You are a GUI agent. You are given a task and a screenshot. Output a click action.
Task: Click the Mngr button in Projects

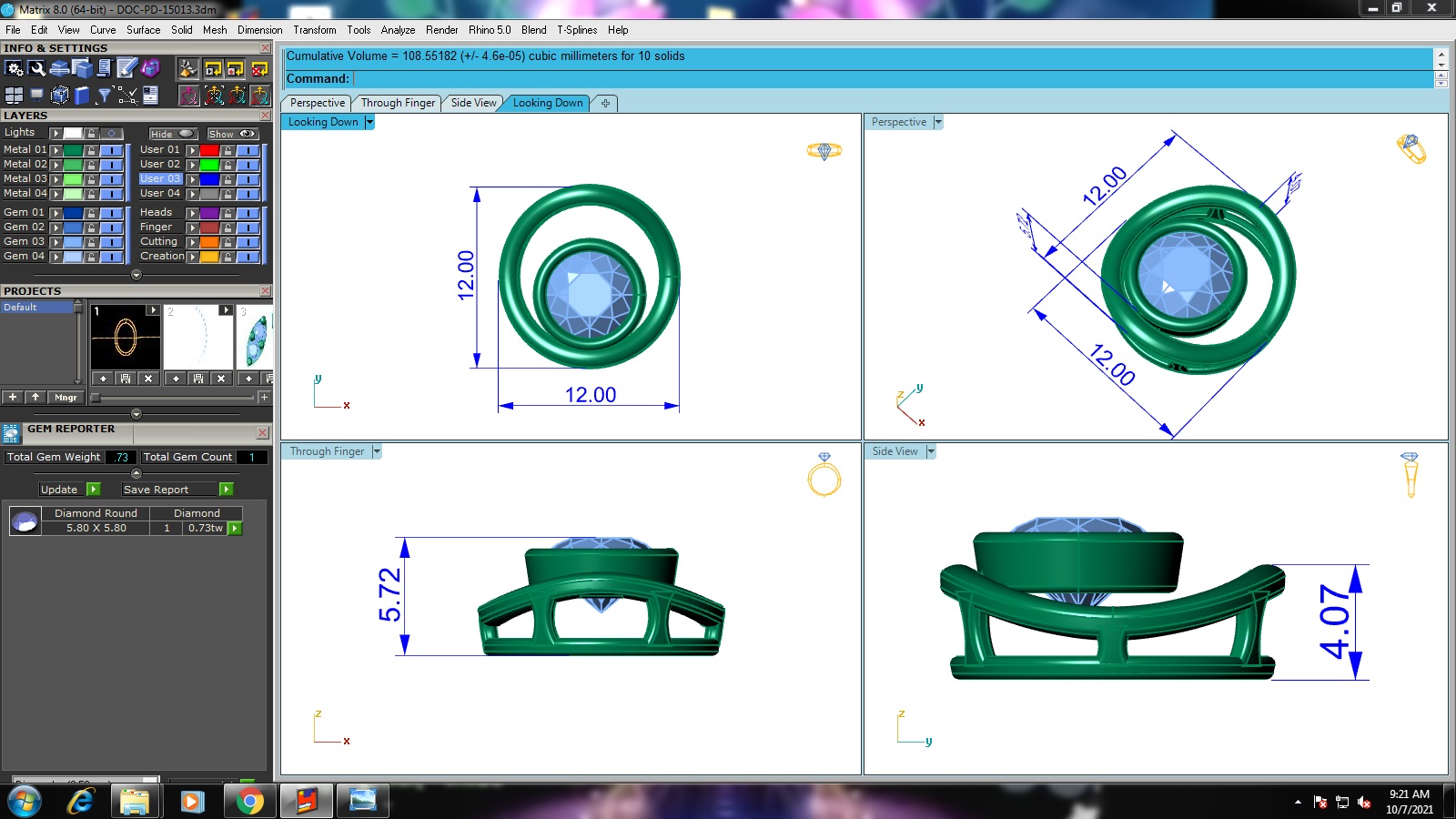pos(66,398)
